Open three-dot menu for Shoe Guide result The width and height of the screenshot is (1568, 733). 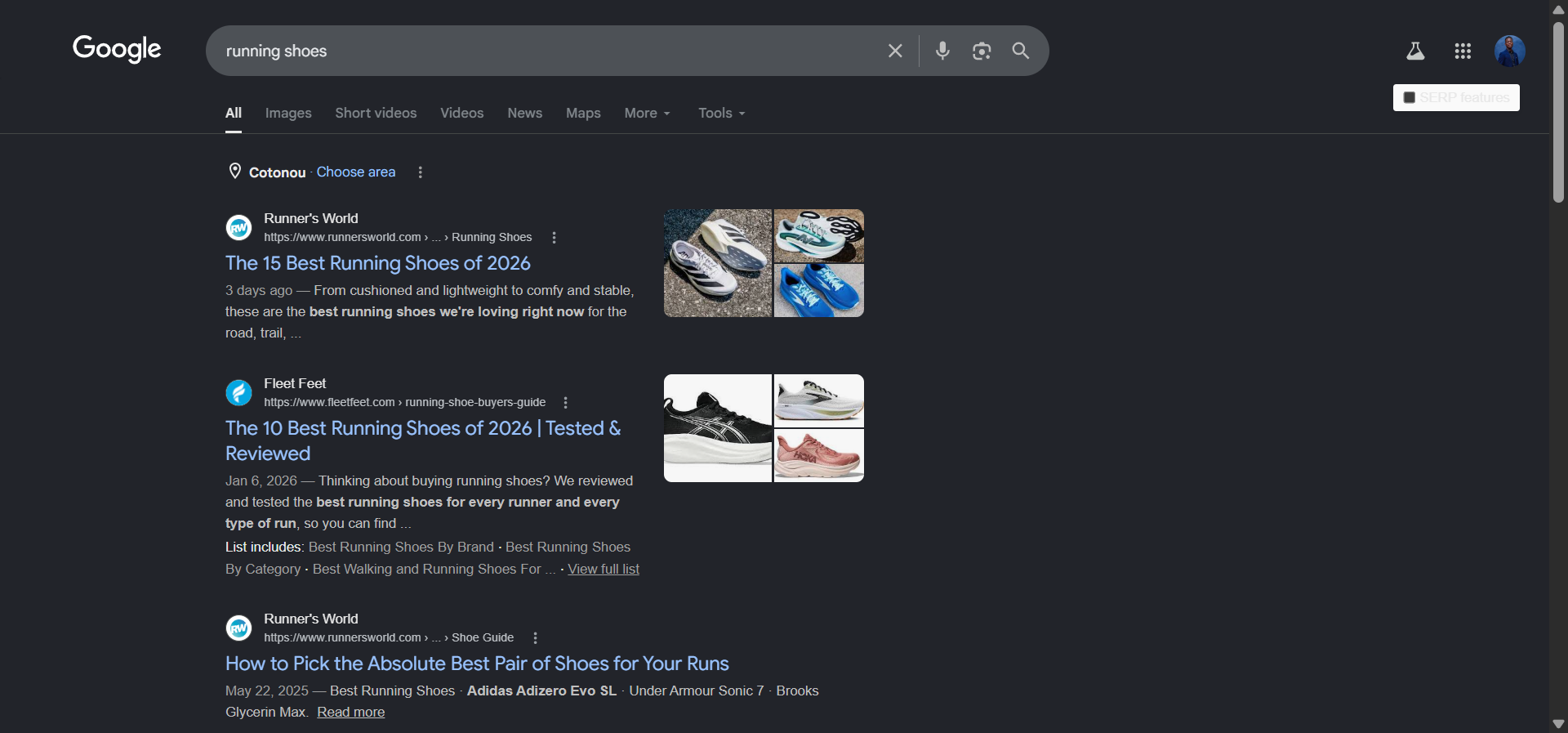point(535,638)
